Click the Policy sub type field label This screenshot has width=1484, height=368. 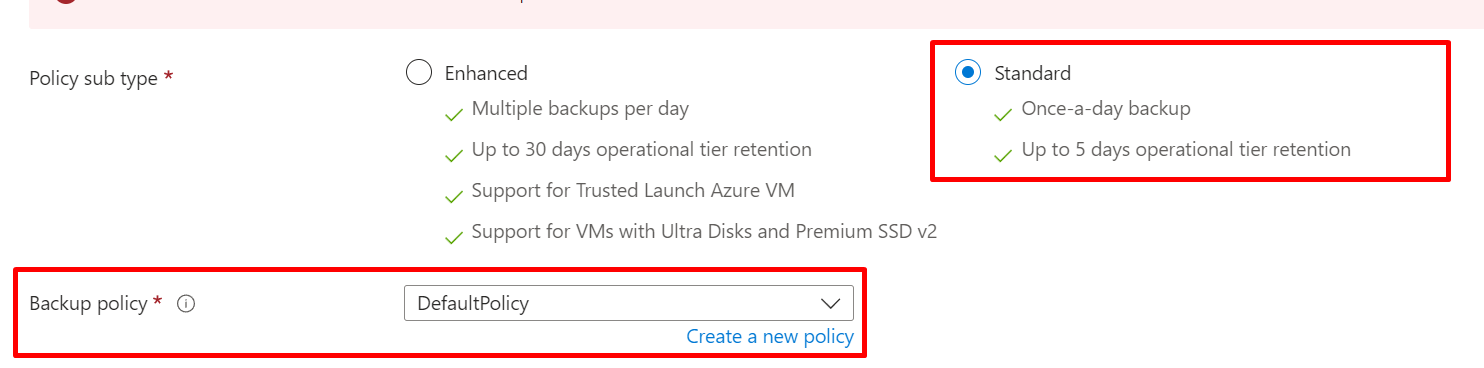(x=94, y=78)
